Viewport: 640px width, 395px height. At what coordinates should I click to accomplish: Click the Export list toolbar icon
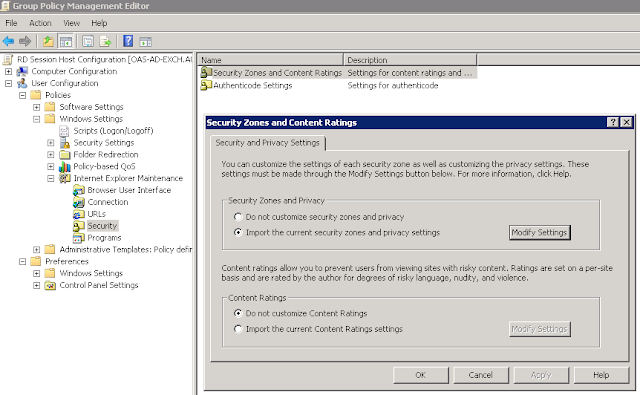click(x=105, y=41)
